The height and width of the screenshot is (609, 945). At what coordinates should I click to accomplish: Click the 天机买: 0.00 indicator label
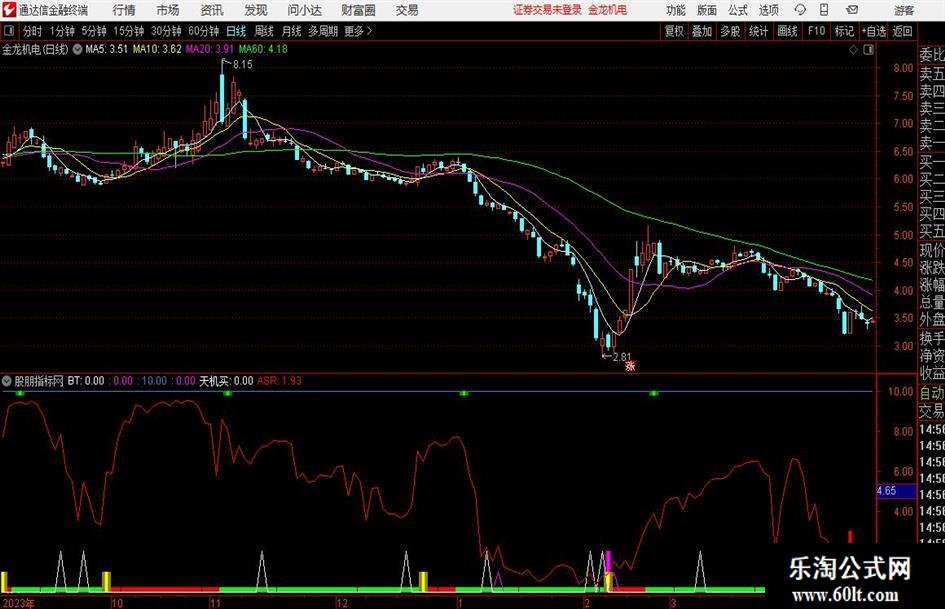226,381
